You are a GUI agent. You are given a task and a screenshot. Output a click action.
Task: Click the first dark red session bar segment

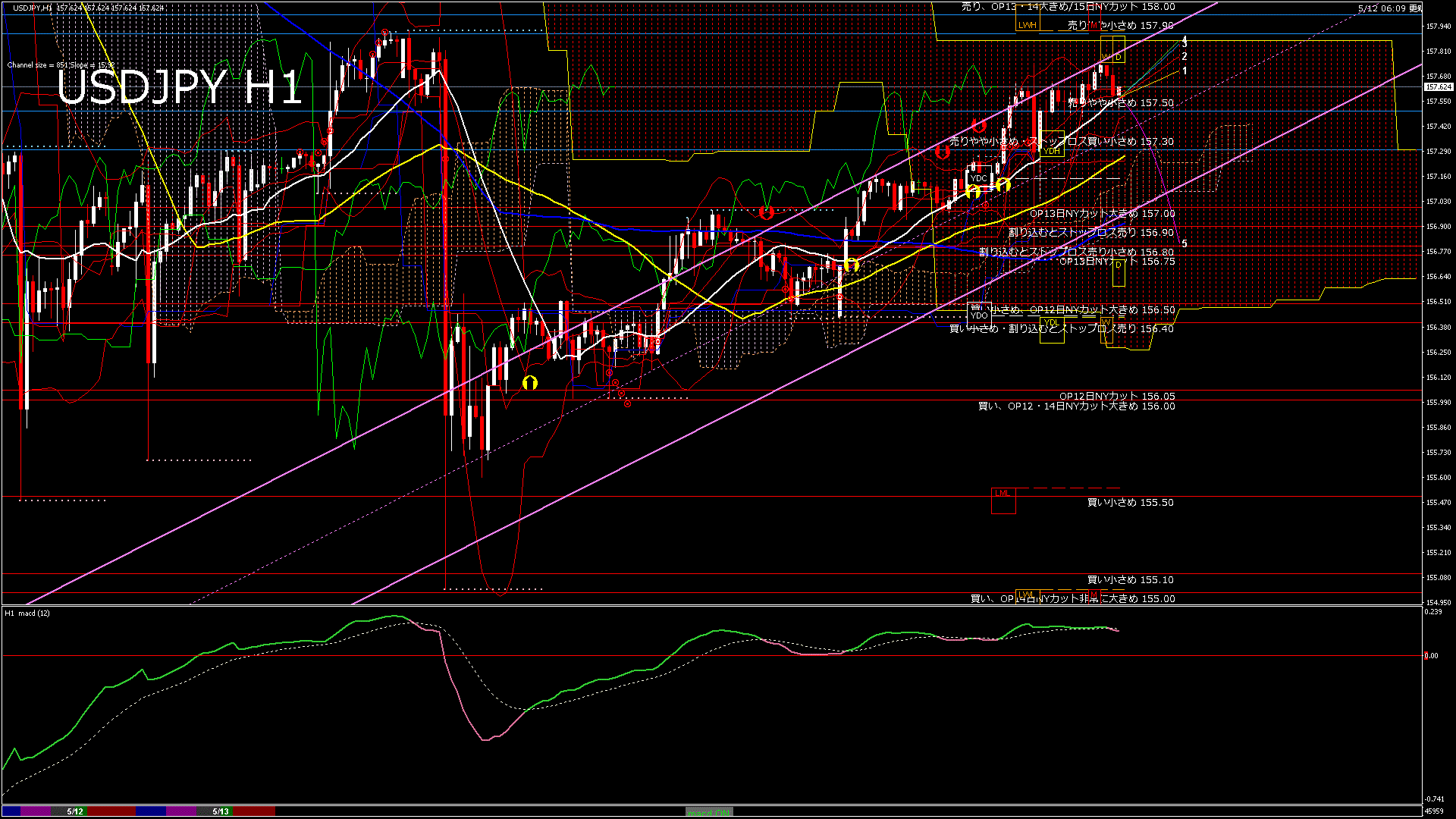pos(111,811)
